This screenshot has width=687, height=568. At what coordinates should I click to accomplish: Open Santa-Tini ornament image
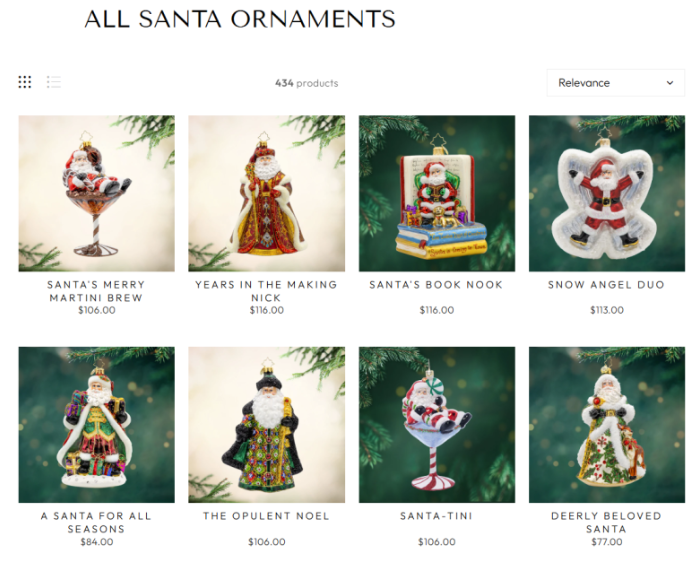click(437, 425)
